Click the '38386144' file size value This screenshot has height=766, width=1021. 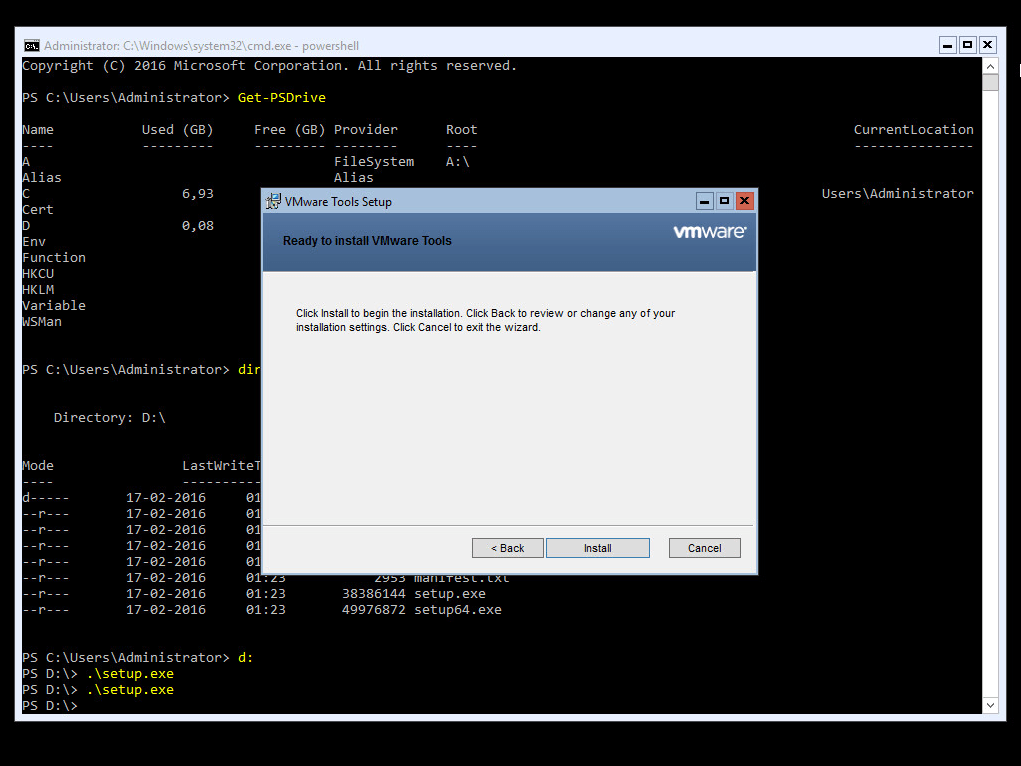pos(374,594)
